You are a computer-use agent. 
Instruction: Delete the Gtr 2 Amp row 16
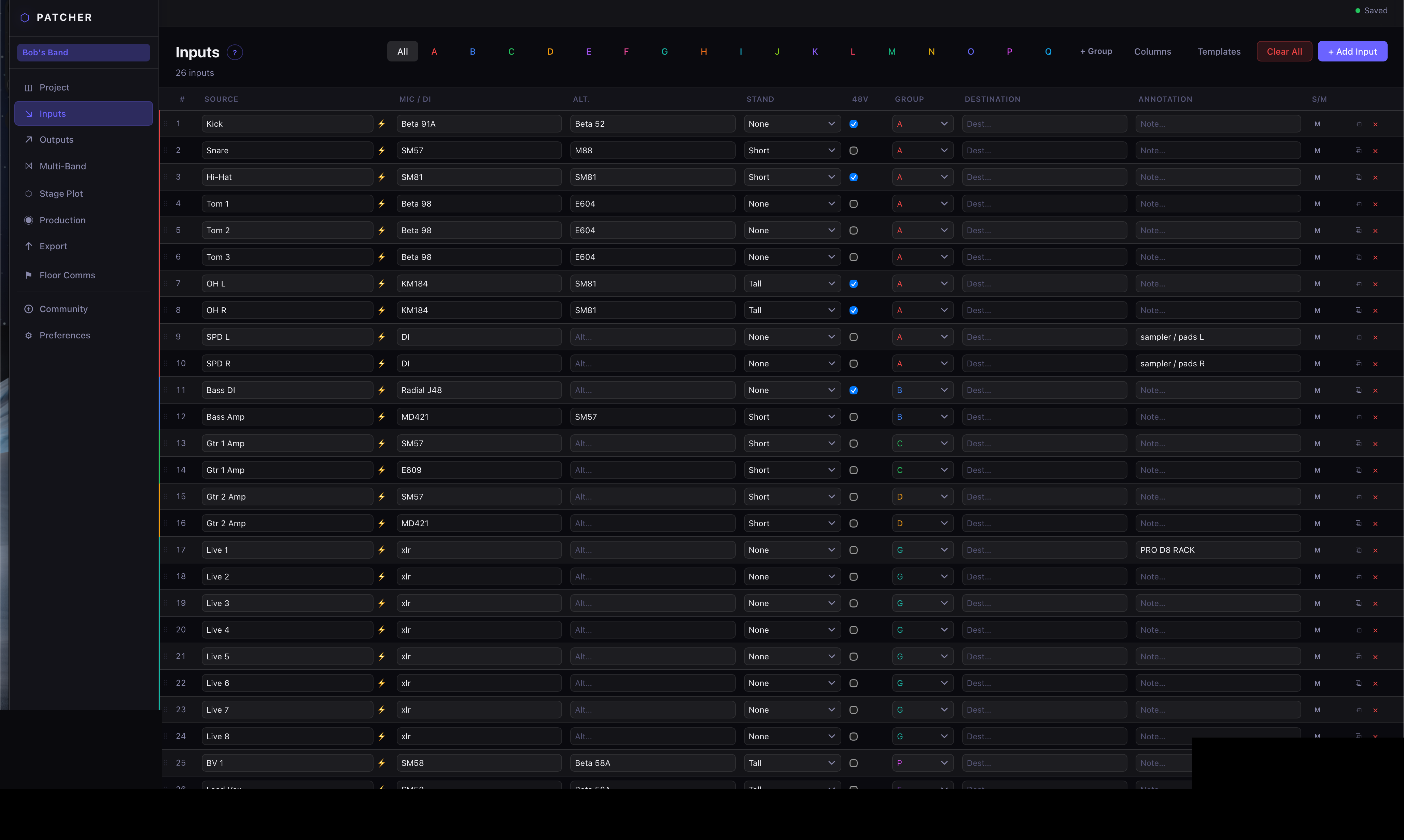pos(1375,523)
